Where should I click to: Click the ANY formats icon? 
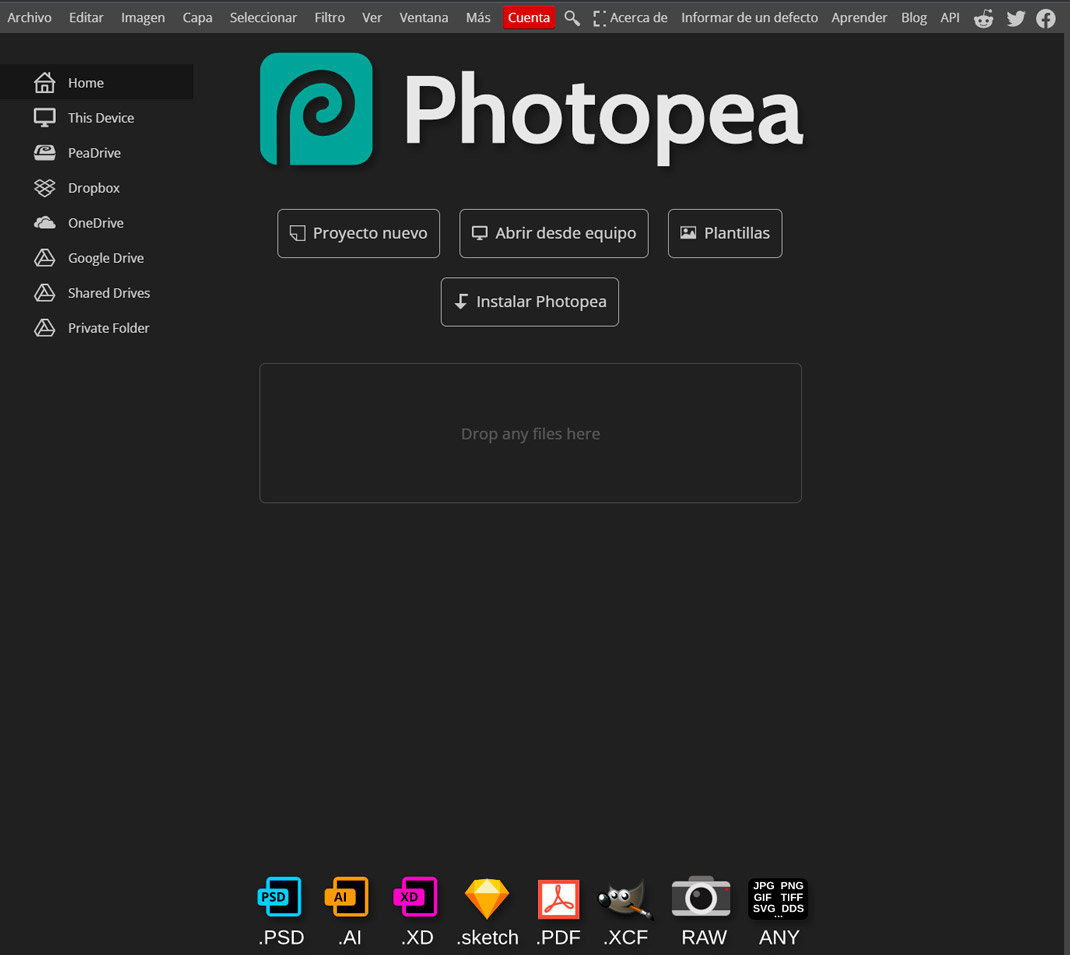point(778,899)
